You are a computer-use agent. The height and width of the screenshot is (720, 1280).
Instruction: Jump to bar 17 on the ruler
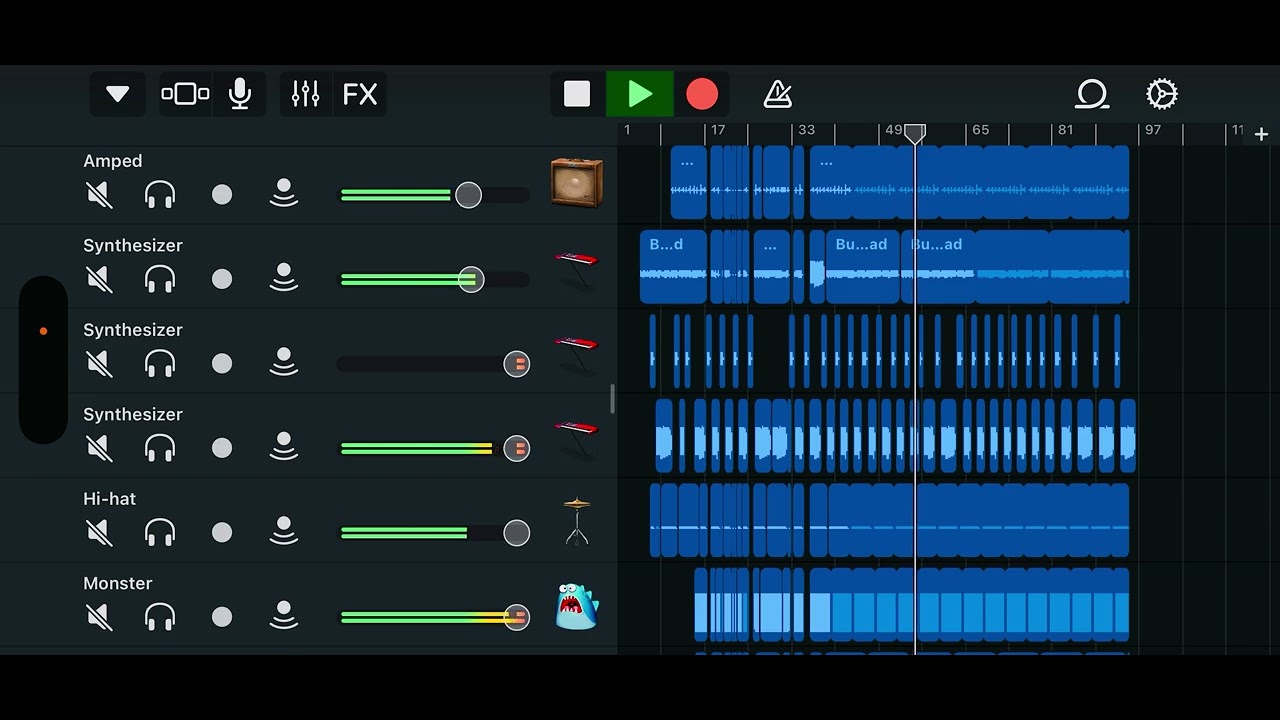(718, 130)
